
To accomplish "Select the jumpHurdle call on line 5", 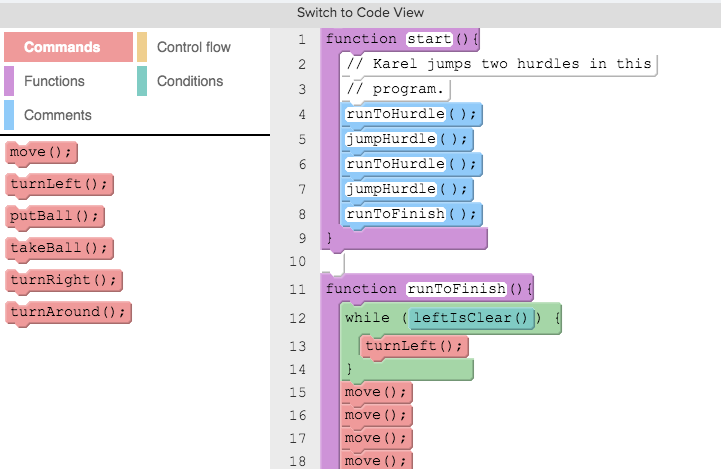I will pyautogui.click(x=390, y=139).
